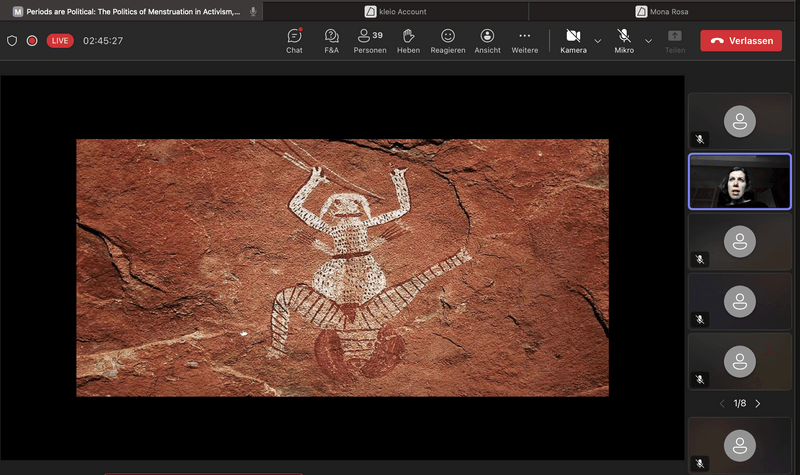
Task: Open the F&A questions panel
Action: [x=331, y=40]
